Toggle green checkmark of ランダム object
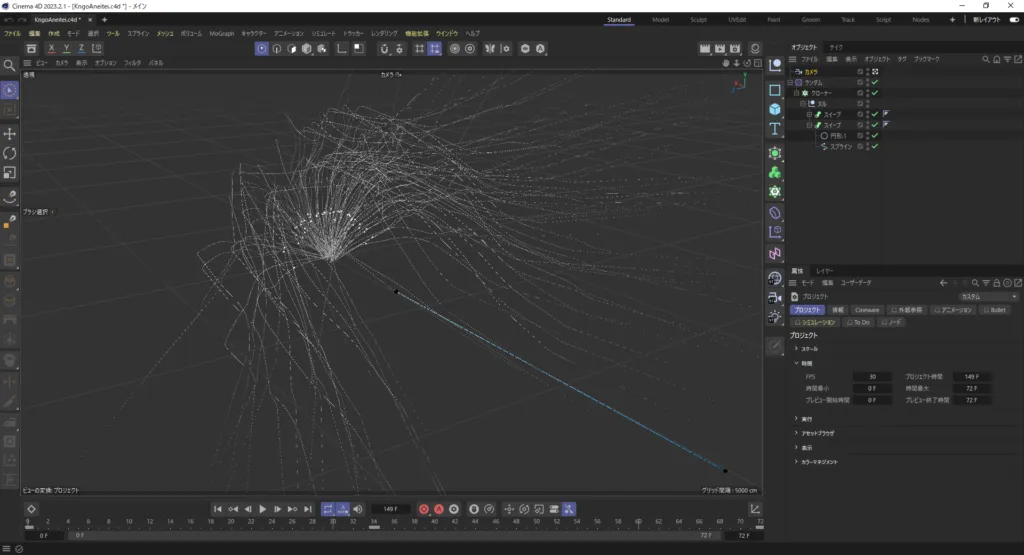This screenshot has height=555, width=1024. (875, 82)
